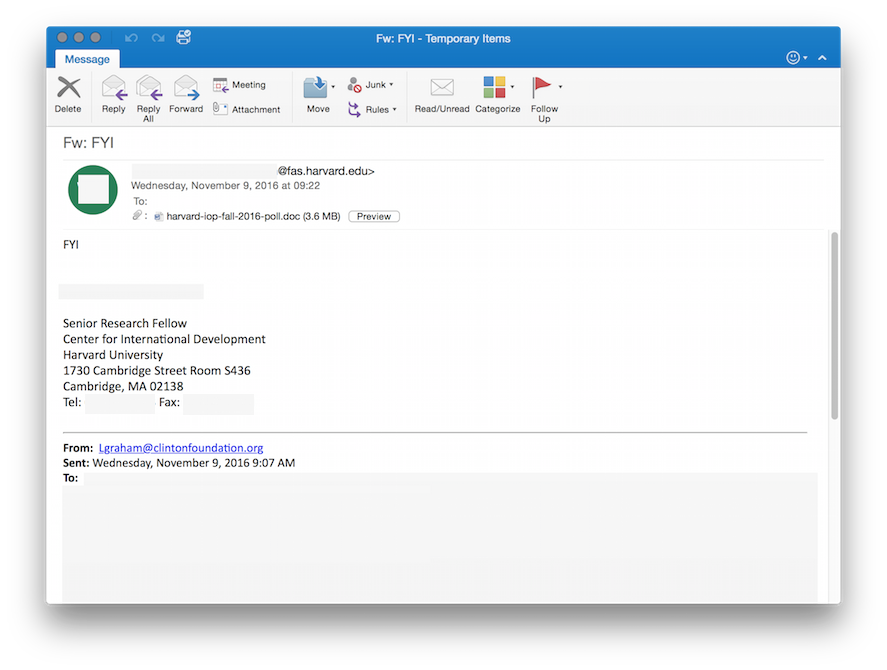
Task: Open the Follow Up flag dropdown
Action: [560, 87]
